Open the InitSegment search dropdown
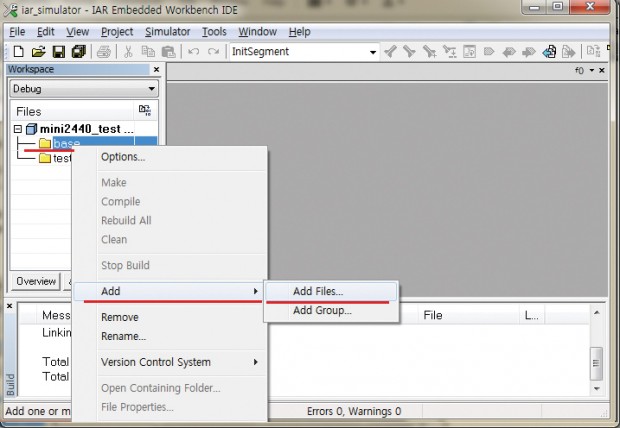 373,52
